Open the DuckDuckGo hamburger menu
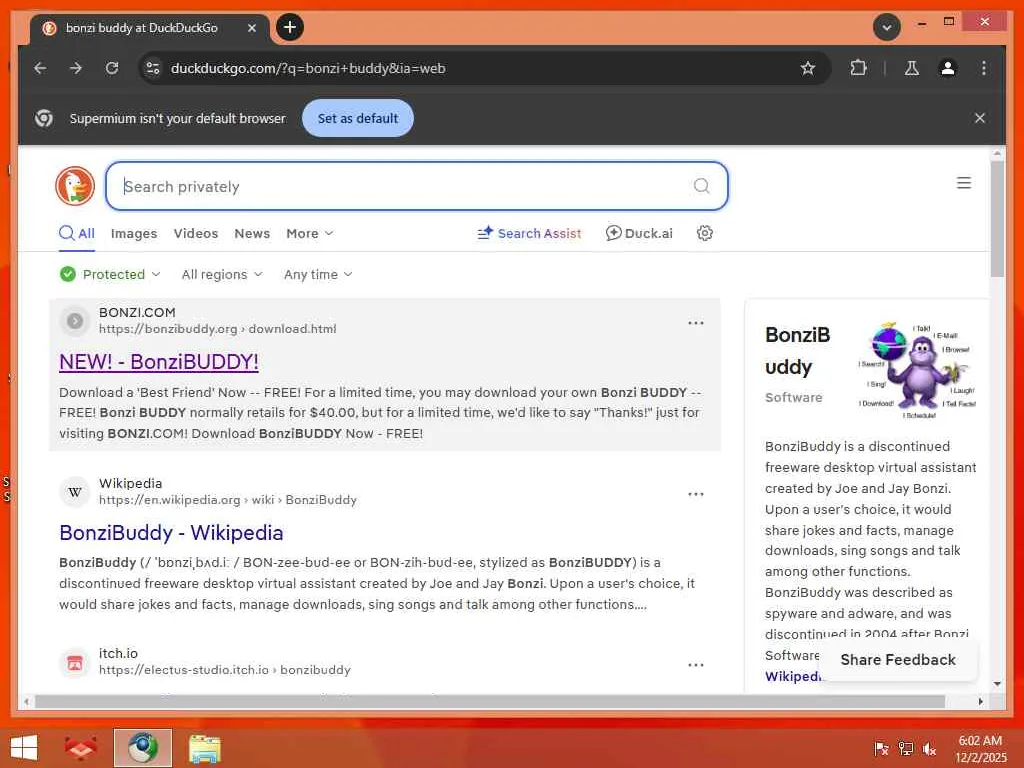The width and height of the screenshot is (1024, 768). tap(963, 183)
